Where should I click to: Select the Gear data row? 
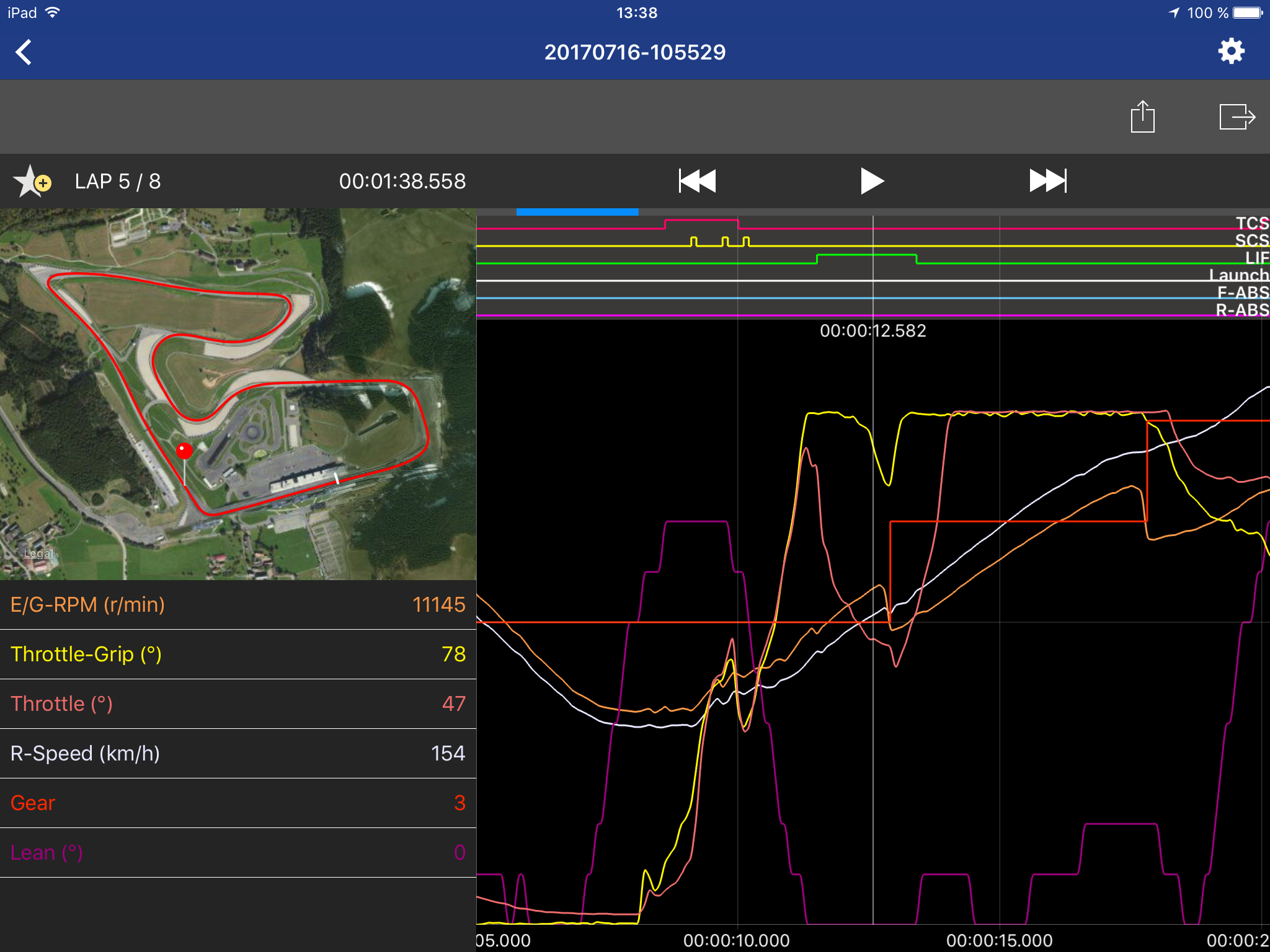[x=238, y=803]
